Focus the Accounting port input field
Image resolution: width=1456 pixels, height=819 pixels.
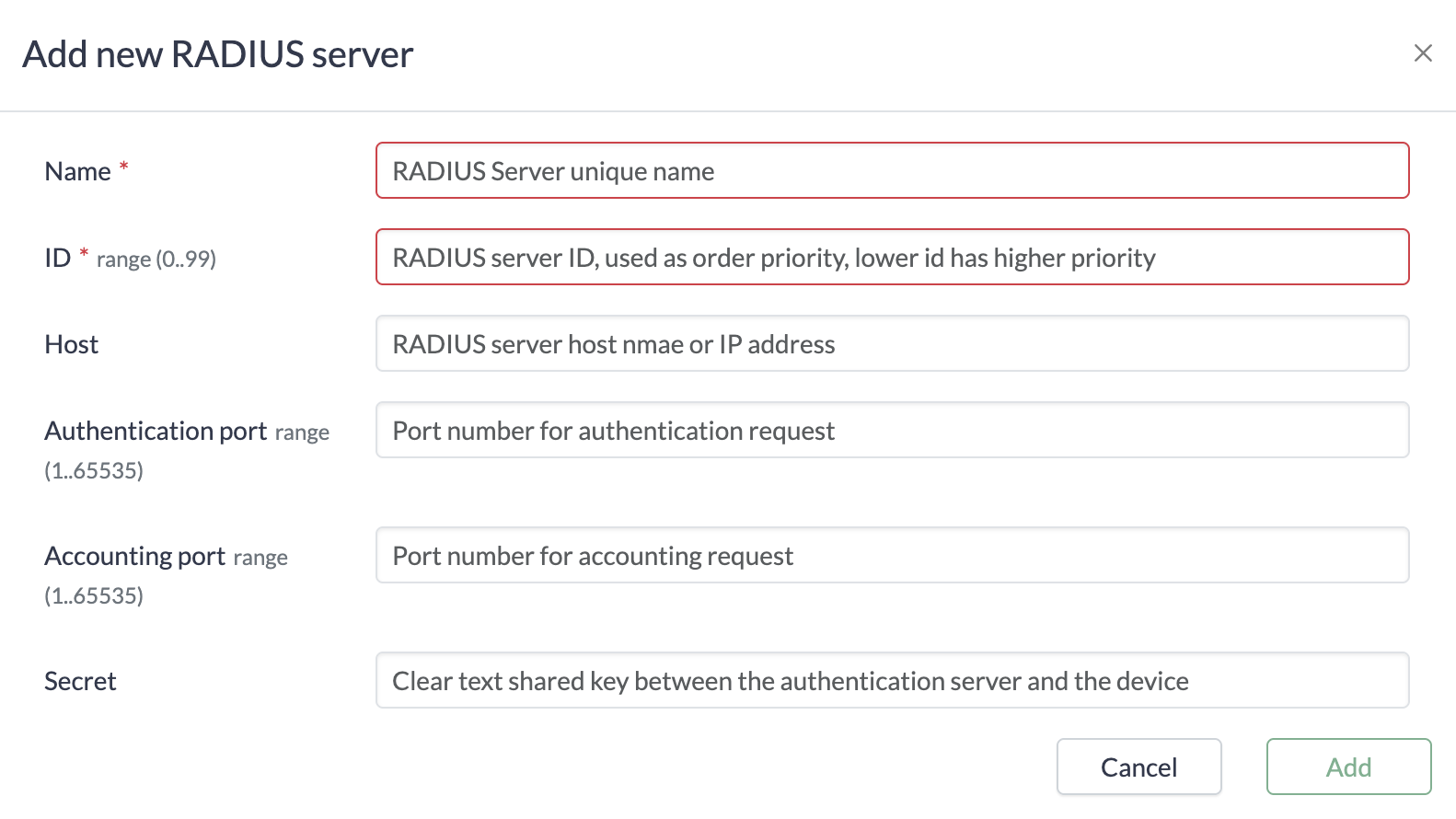click(891, 556)
